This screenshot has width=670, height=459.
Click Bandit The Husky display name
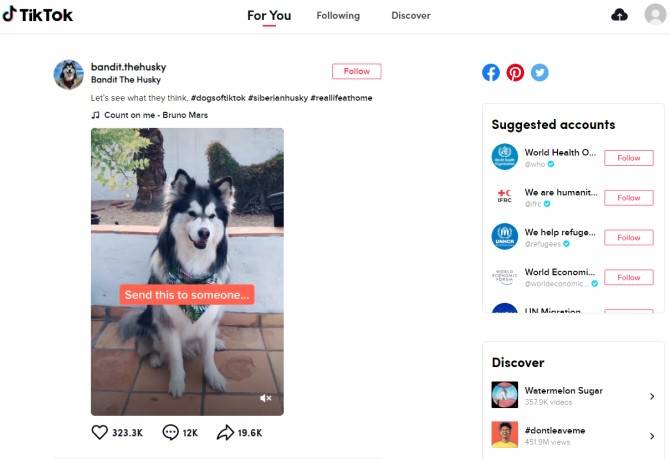click(126, 79)
